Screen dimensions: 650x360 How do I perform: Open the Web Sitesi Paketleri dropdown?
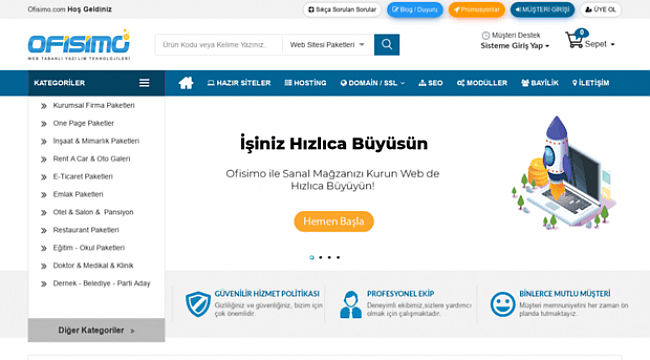327,45
